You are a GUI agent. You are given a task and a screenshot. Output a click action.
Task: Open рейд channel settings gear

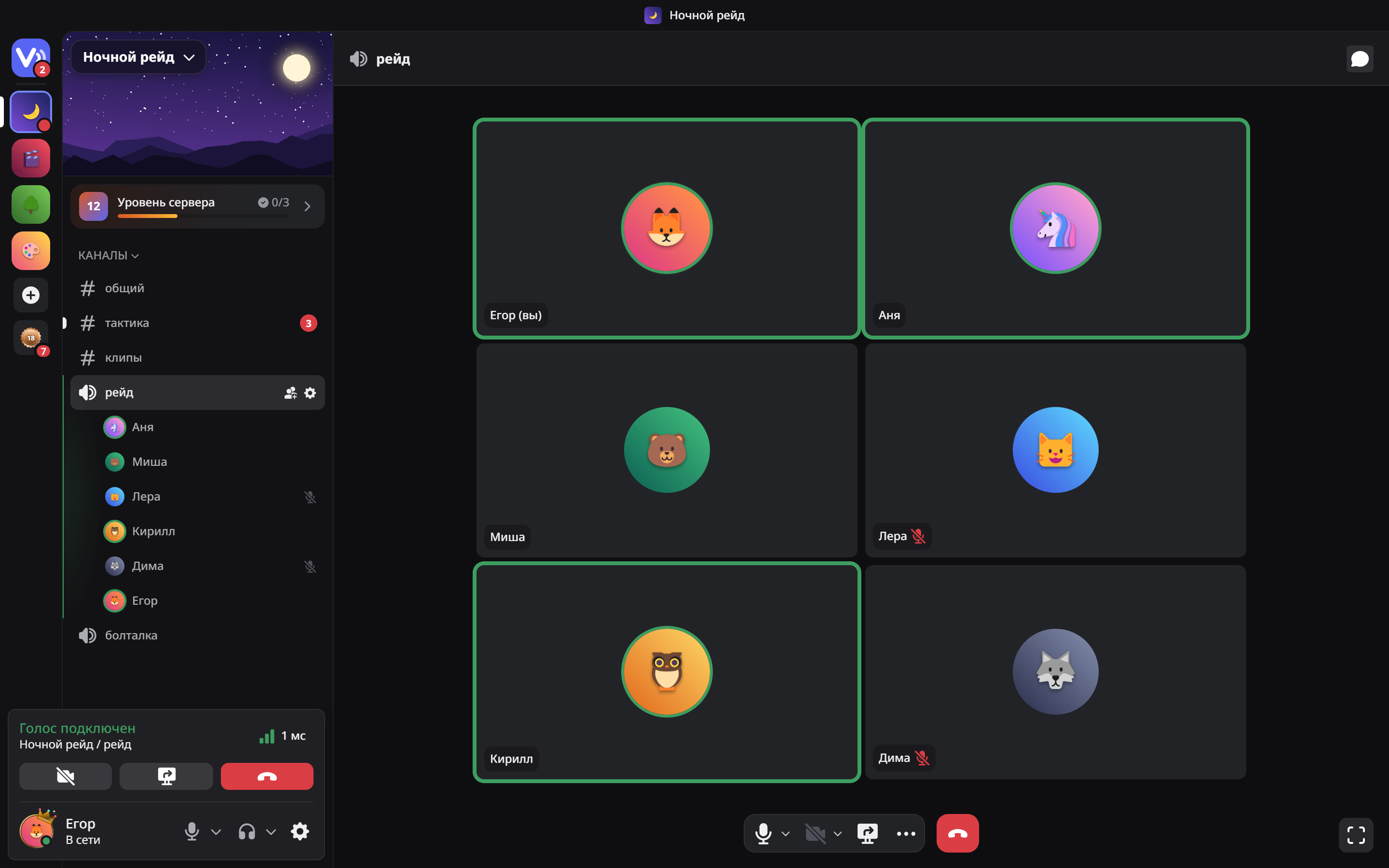[x=310, y=393]
